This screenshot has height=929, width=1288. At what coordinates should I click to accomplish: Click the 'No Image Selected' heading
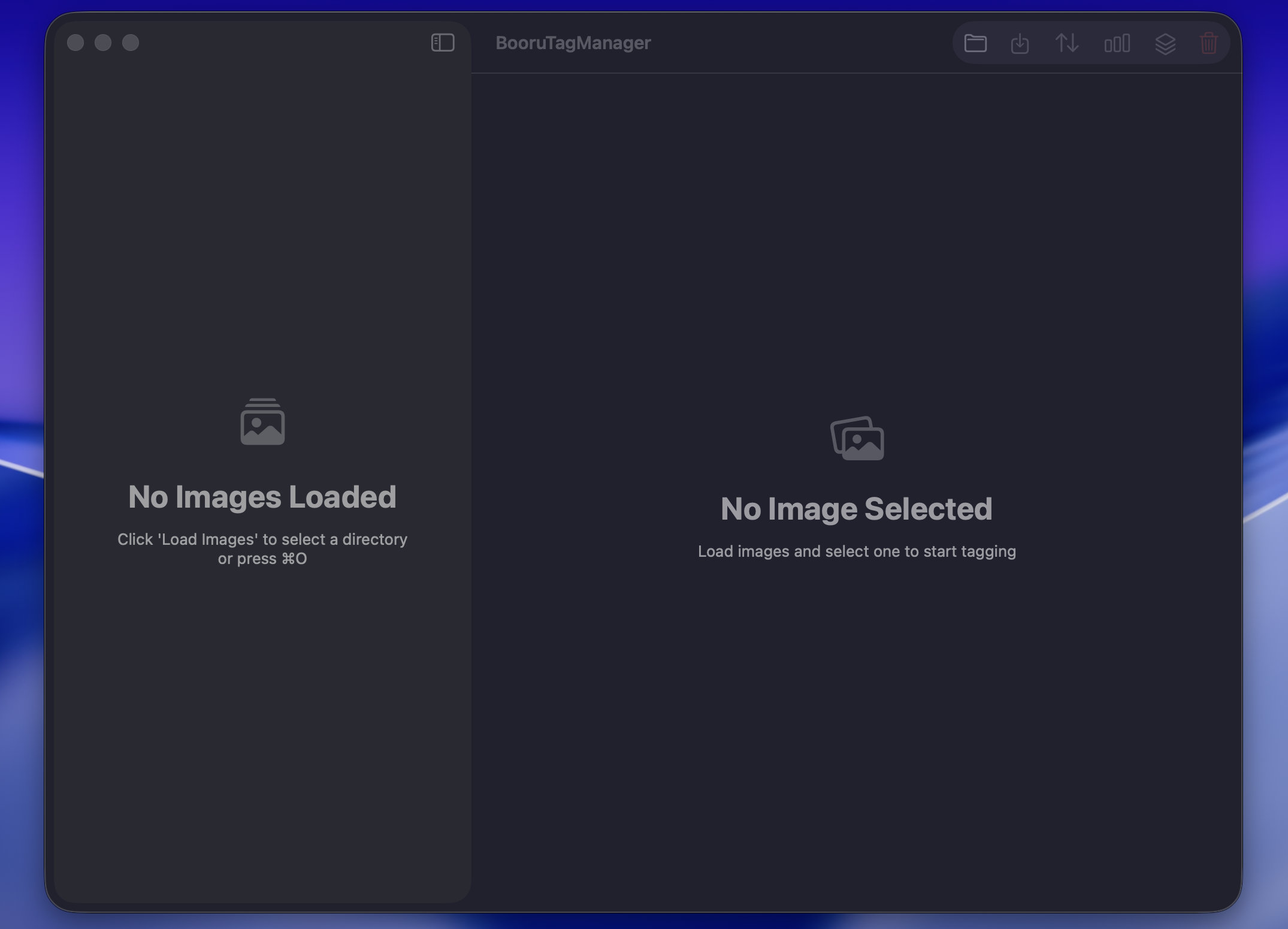[857, 509]
